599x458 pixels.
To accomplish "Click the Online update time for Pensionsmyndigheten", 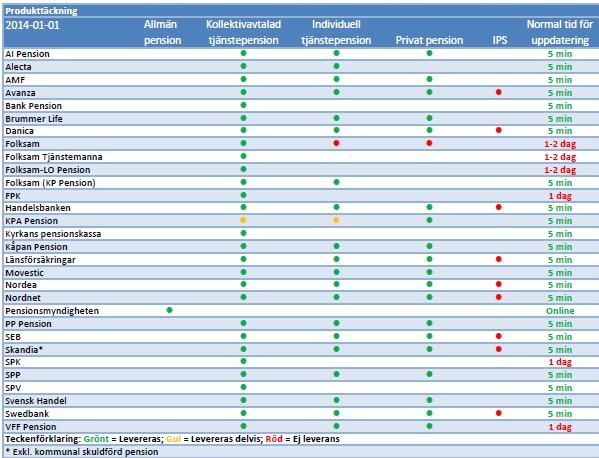I will [x=560, y=311].
